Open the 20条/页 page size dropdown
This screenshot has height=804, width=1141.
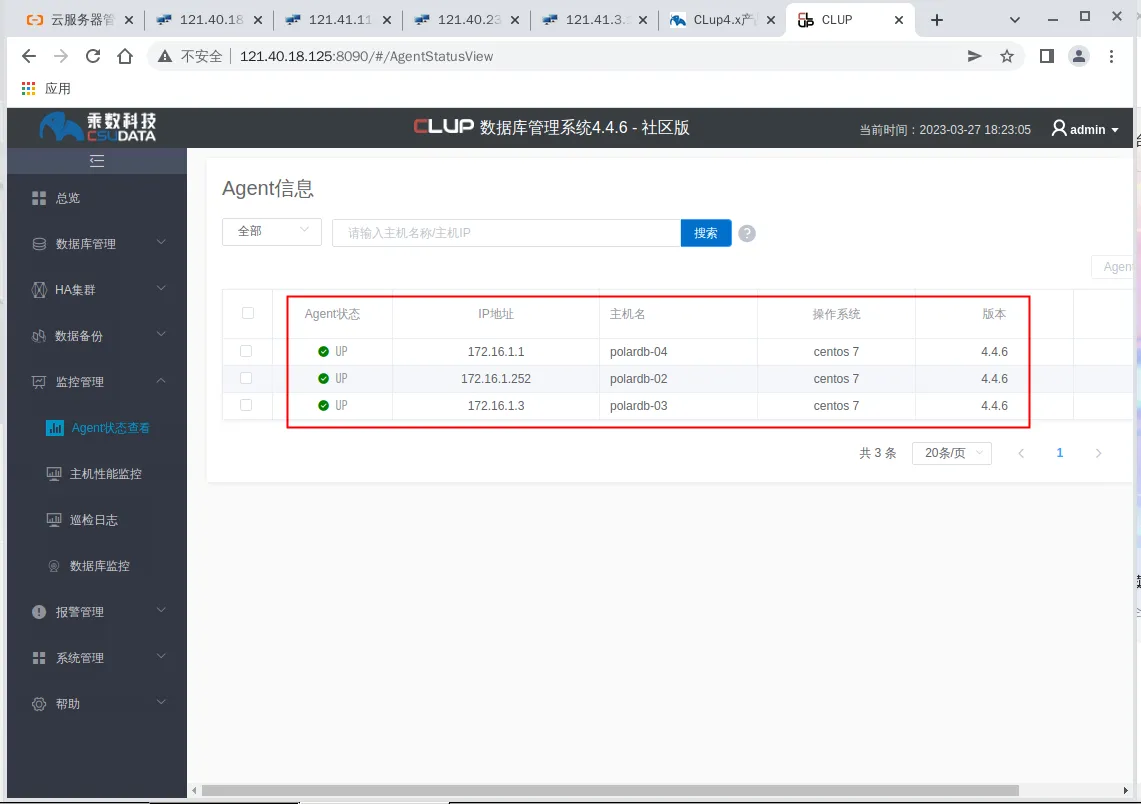pos(952,453)
